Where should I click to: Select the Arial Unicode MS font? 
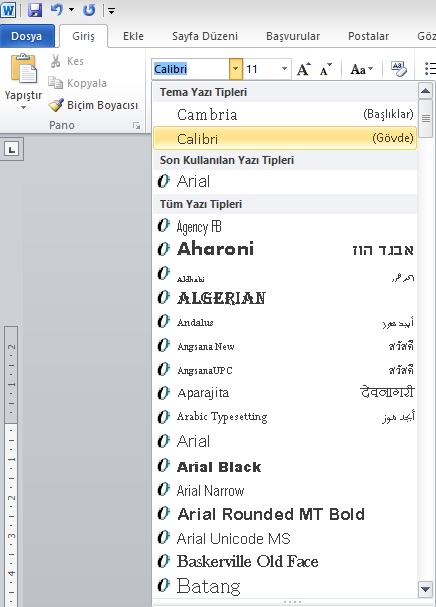pos(285,538)
